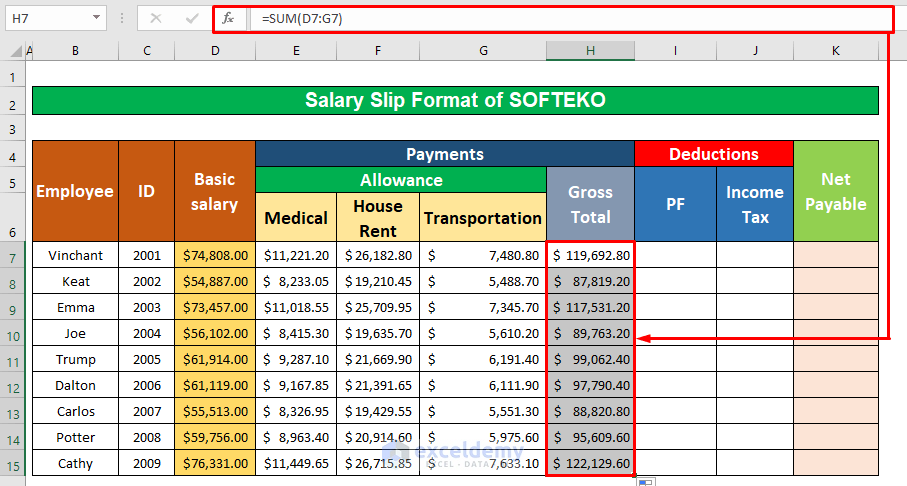Click the Deductions header cell
907x486 pixels.
[x=713, y=154]
